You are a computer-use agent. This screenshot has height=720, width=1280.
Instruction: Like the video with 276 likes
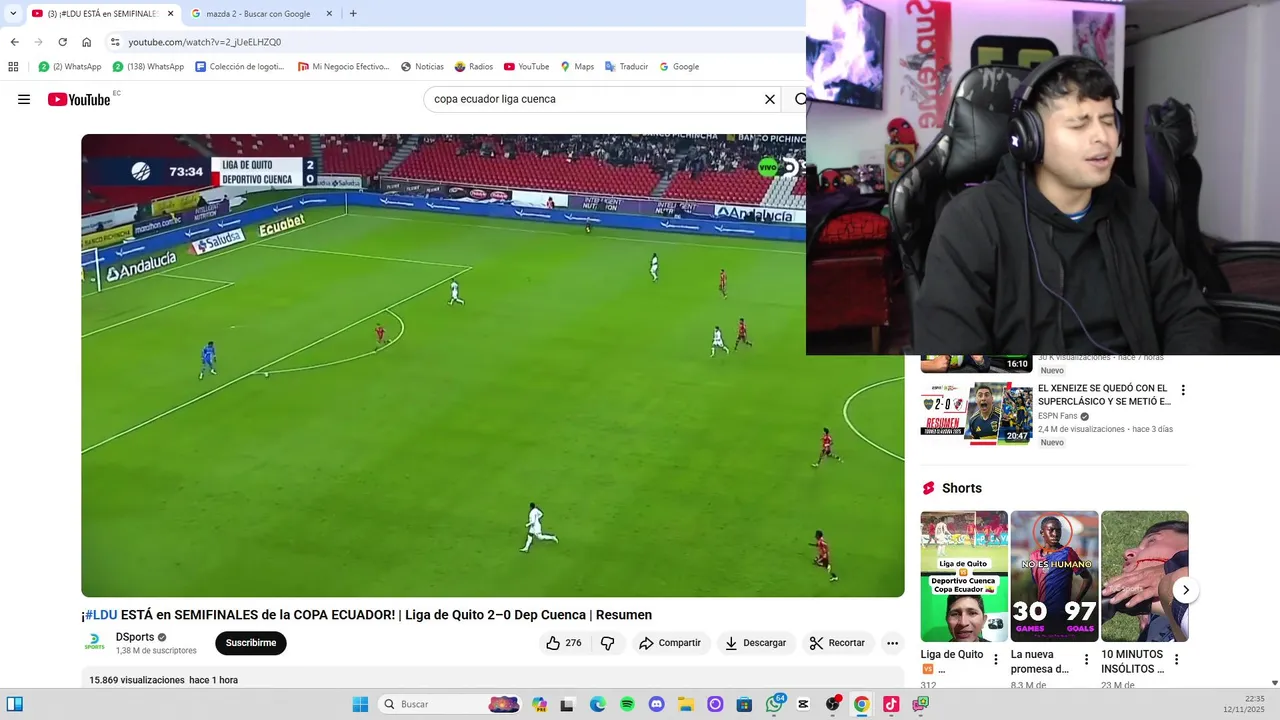[563, 643]
